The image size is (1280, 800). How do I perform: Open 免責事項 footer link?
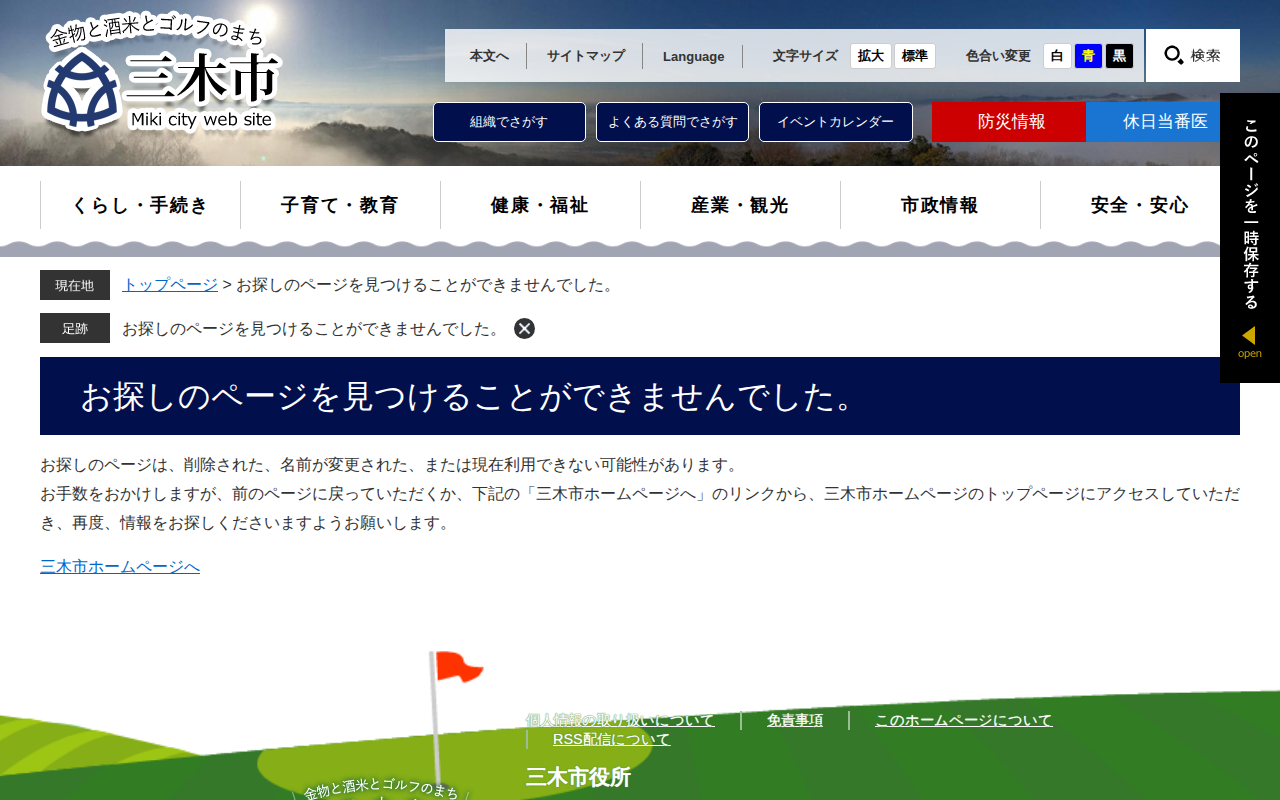click(x=795, y=720)
